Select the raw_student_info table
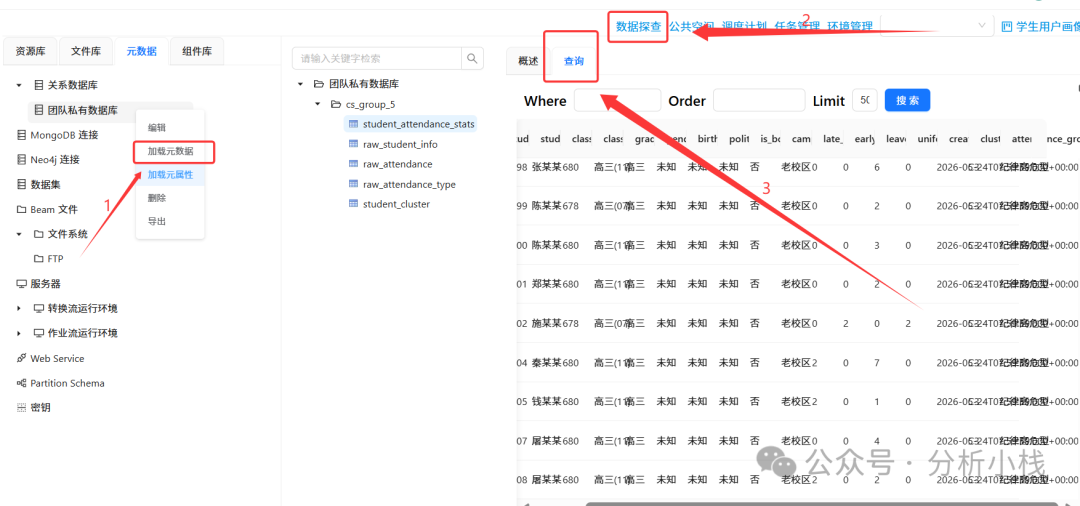The image size is (1080, 506). 399,145
